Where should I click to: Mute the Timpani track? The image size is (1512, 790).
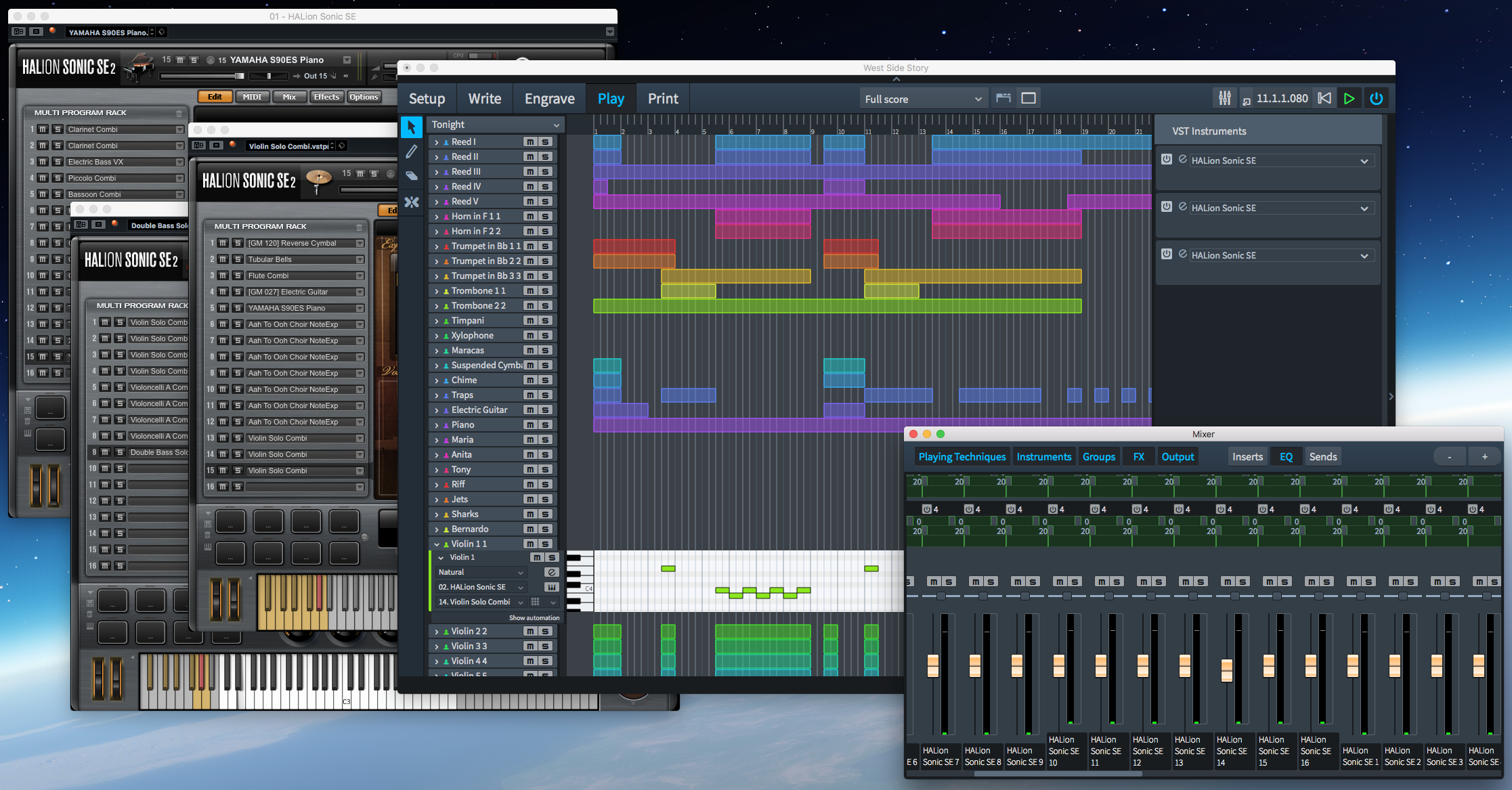(530, 320)
